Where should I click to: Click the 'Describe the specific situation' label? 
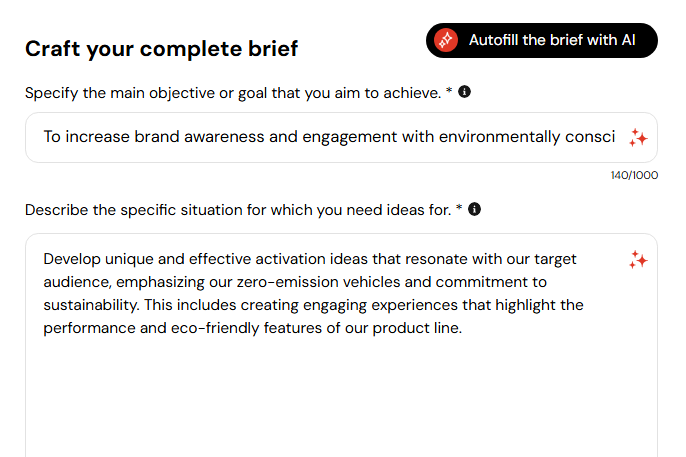(238, 210)
